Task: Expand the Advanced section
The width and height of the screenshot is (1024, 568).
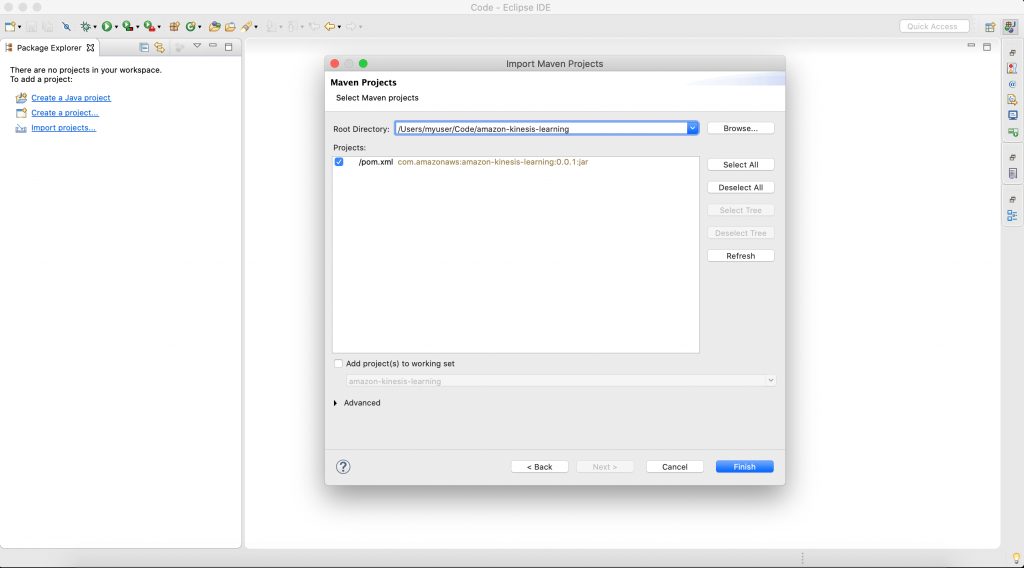Action: (x=336, y=403)
